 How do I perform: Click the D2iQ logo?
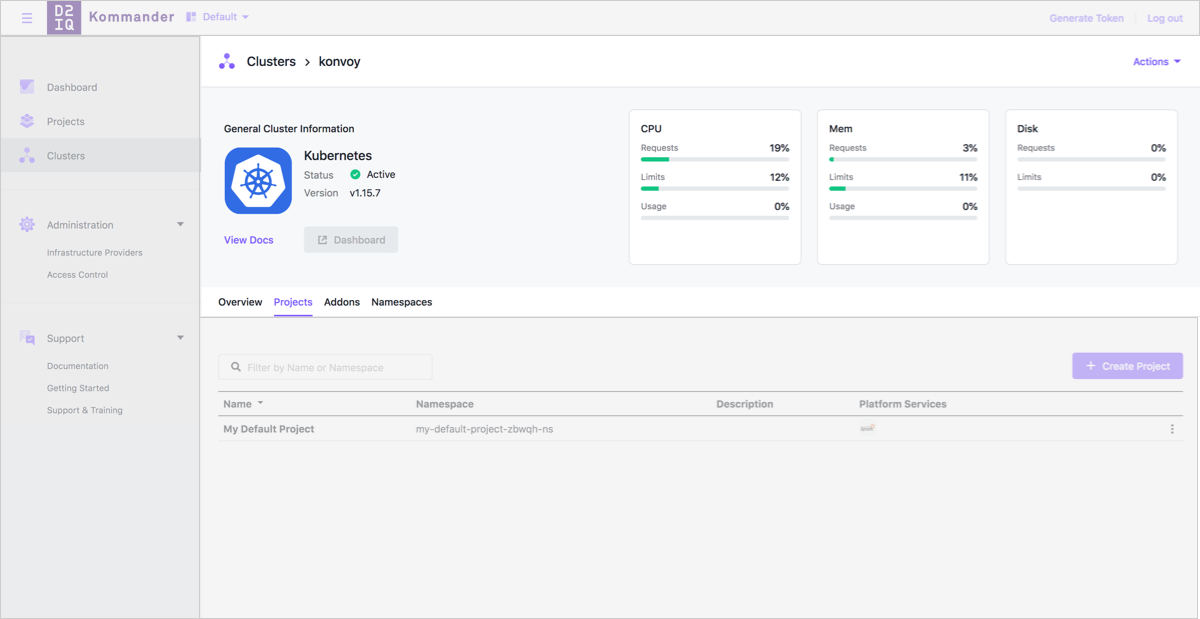[x=64, y=18]
